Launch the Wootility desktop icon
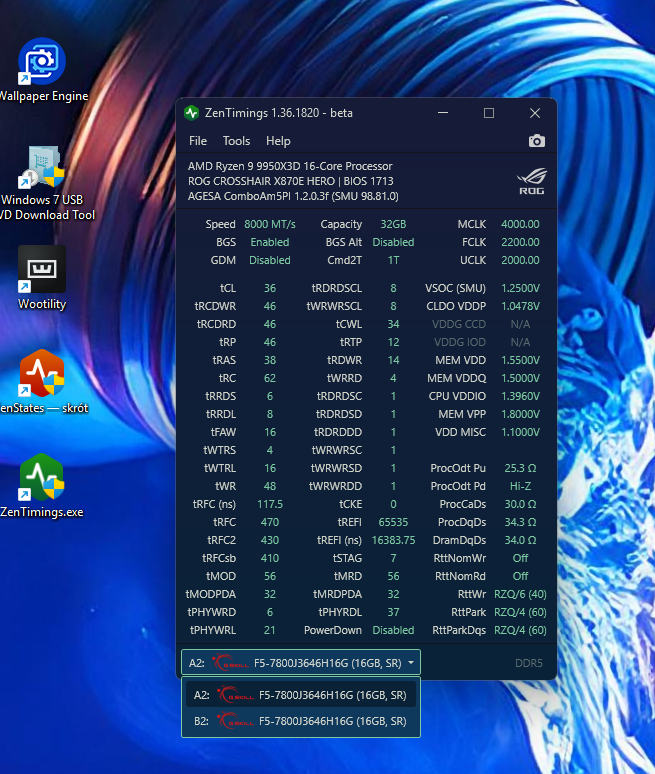This screenshot has height=774, width=655. (x=42, y=271)
